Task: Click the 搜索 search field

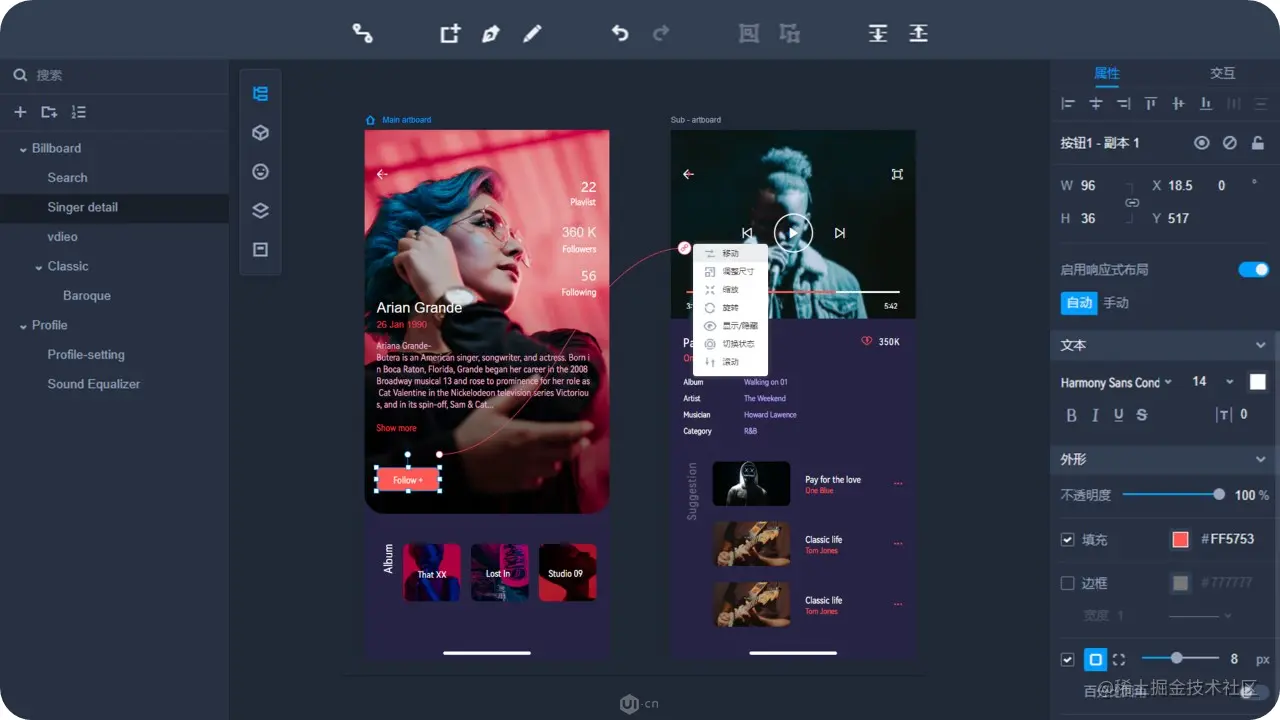Action: [114, 75]
